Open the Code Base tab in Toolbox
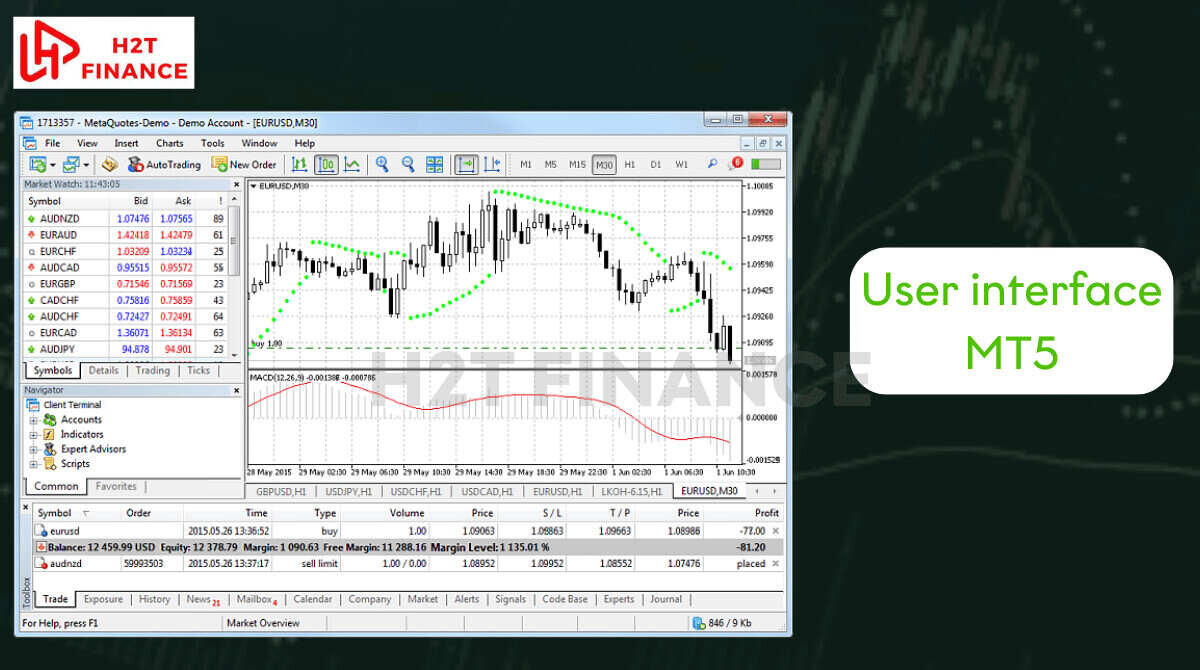Screen dimensions: 1200x670 tap(565, 599)
